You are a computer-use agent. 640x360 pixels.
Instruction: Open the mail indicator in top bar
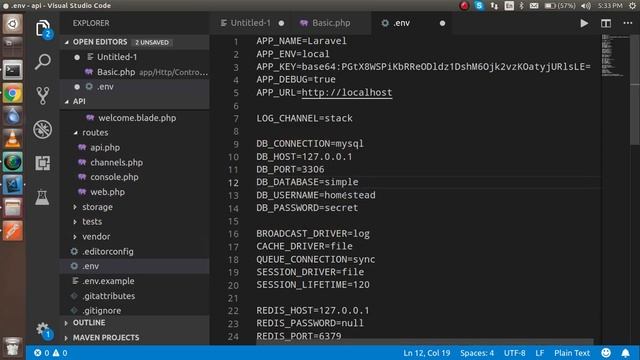point(534,5)
